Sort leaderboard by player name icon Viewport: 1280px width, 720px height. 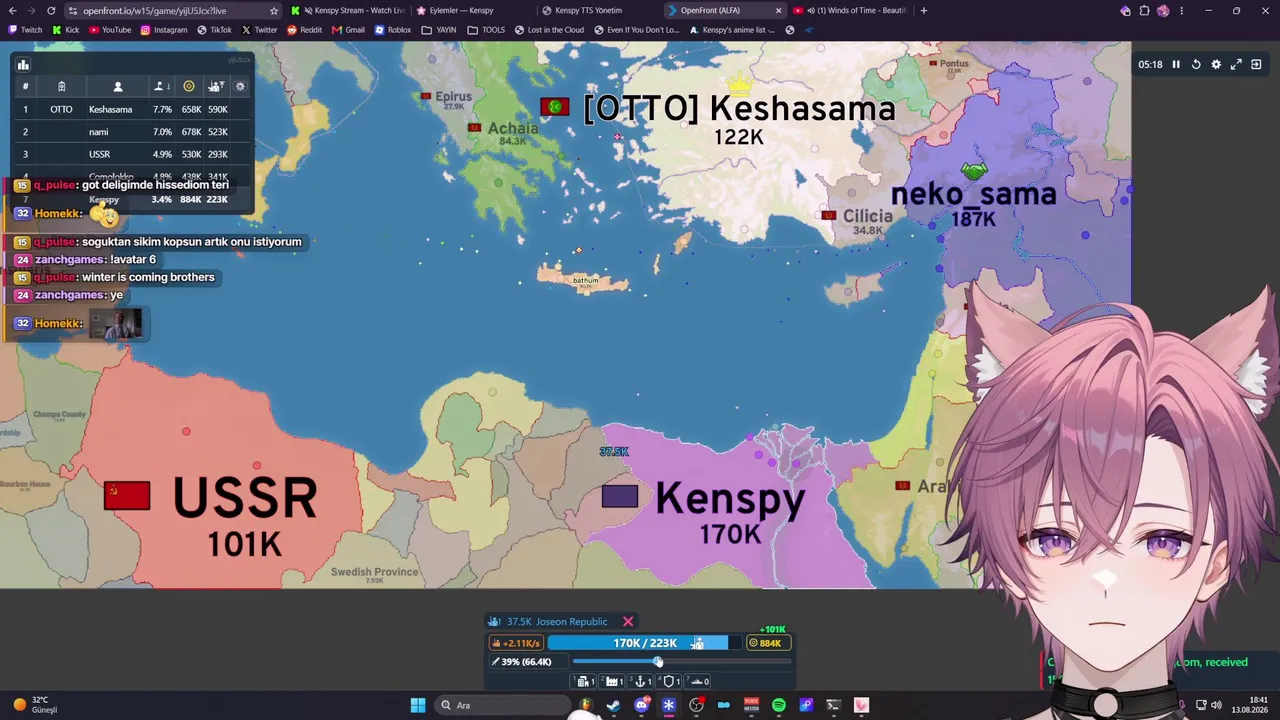coord(117,87)
